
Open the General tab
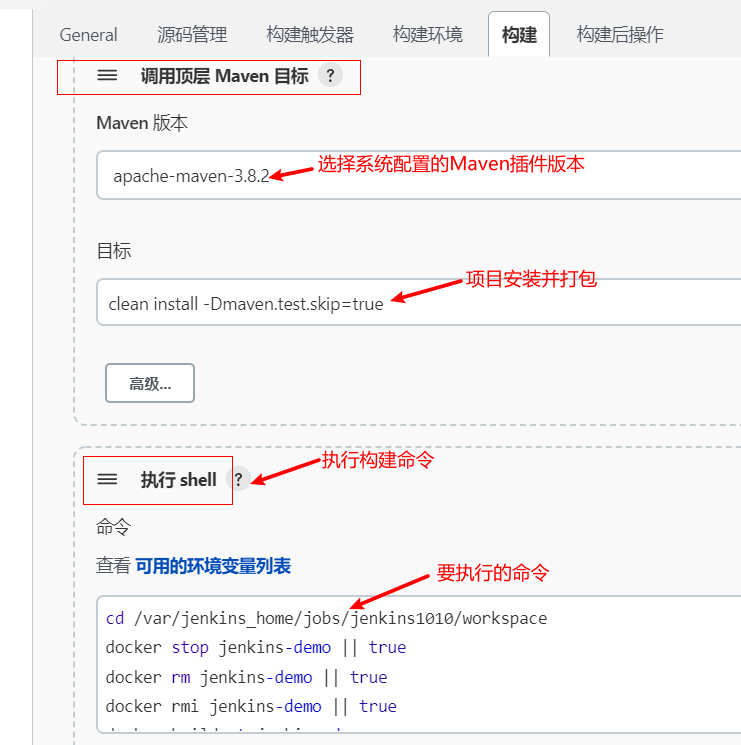point(88,35)
